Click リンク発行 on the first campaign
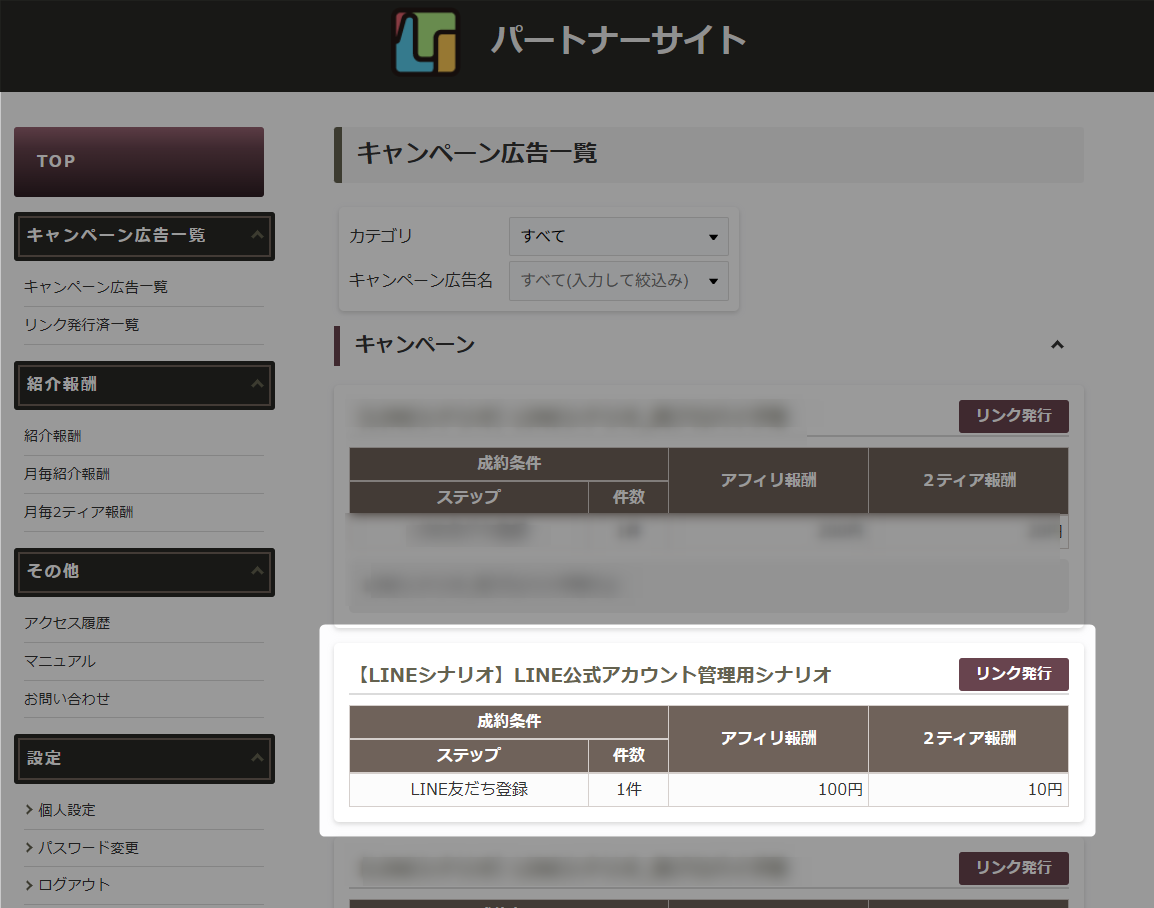The image size is (1154, 908). [x=1013, y=416]
